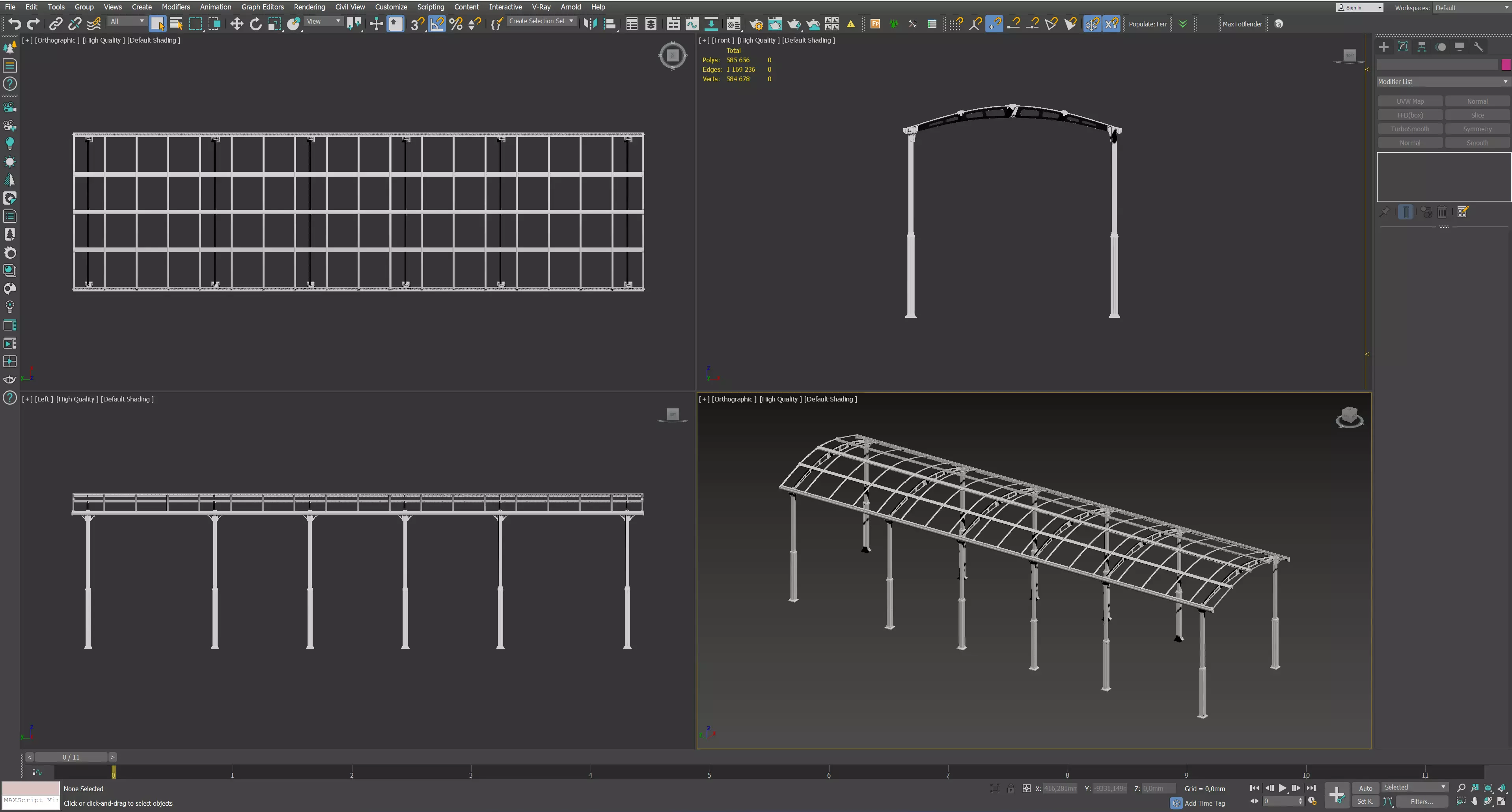Open Render Setup teapot with gear
Image resolution: width=1512 pixels, height=812 pixels.
[756, 24]
